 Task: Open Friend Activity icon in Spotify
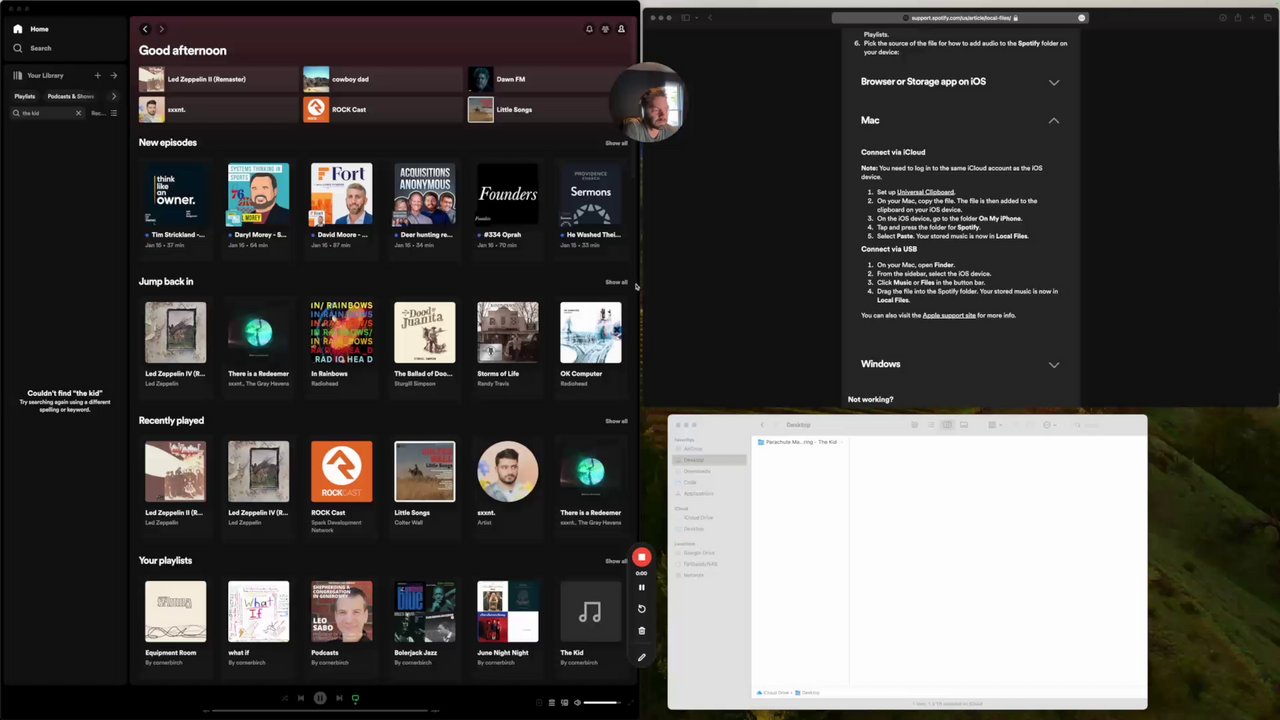[x=605, y=29]
